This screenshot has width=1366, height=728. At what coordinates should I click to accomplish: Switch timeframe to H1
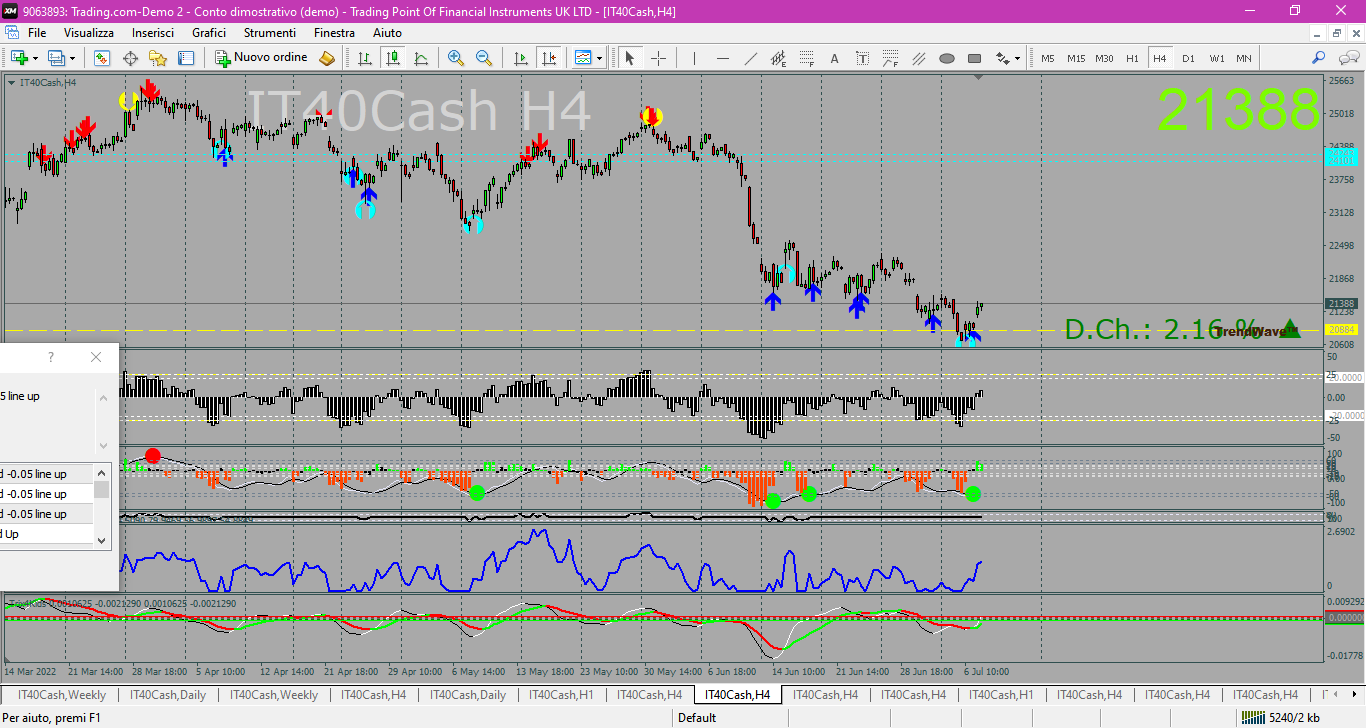coord(1132,58)
